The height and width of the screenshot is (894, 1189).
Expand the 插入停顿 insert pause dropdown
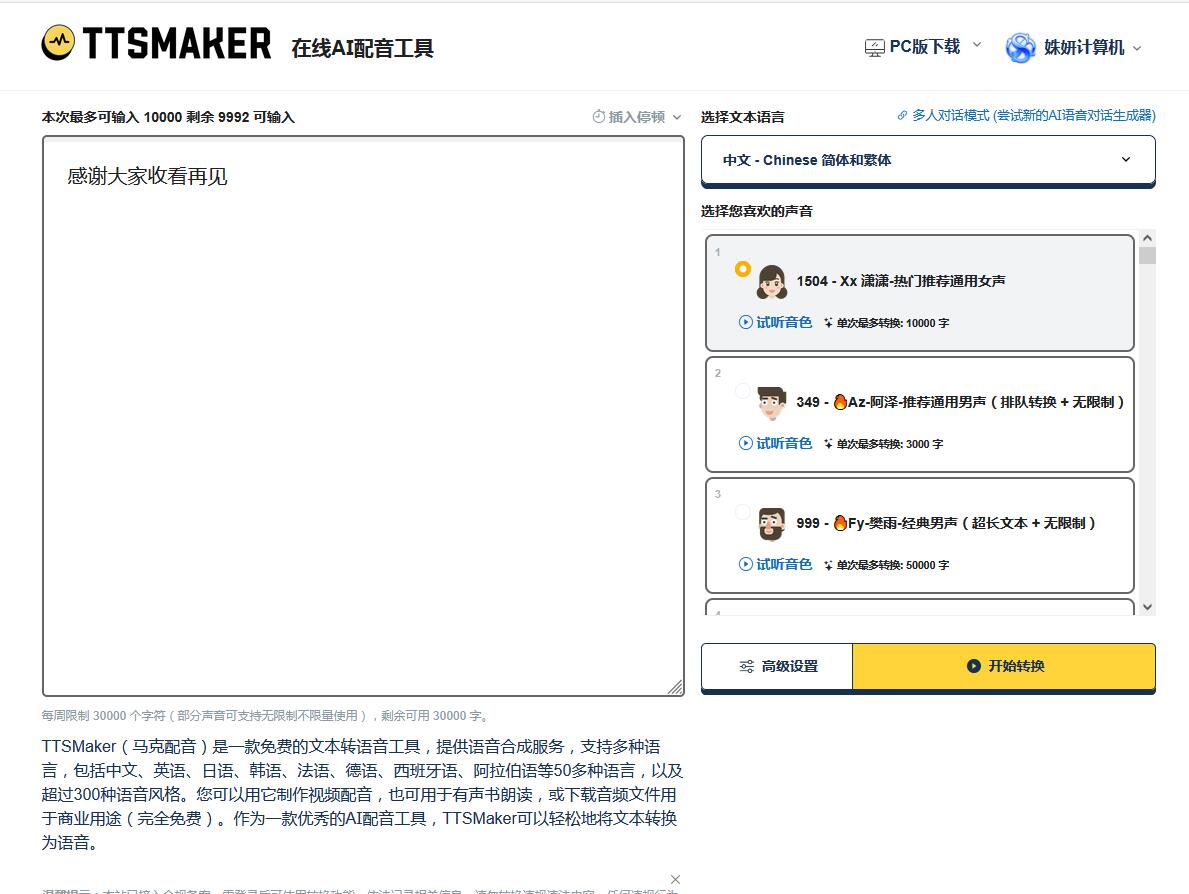[637, 117]
